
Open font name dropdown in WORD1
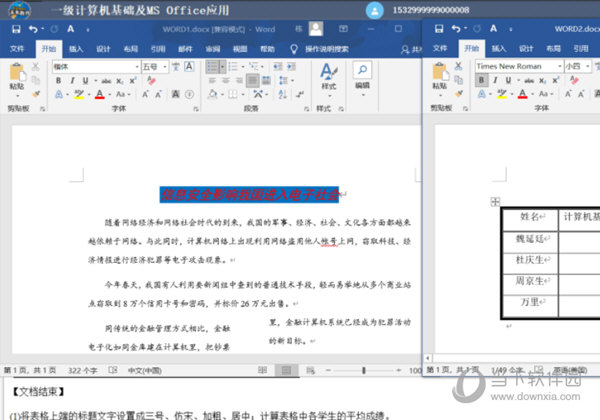coord(137,67)
